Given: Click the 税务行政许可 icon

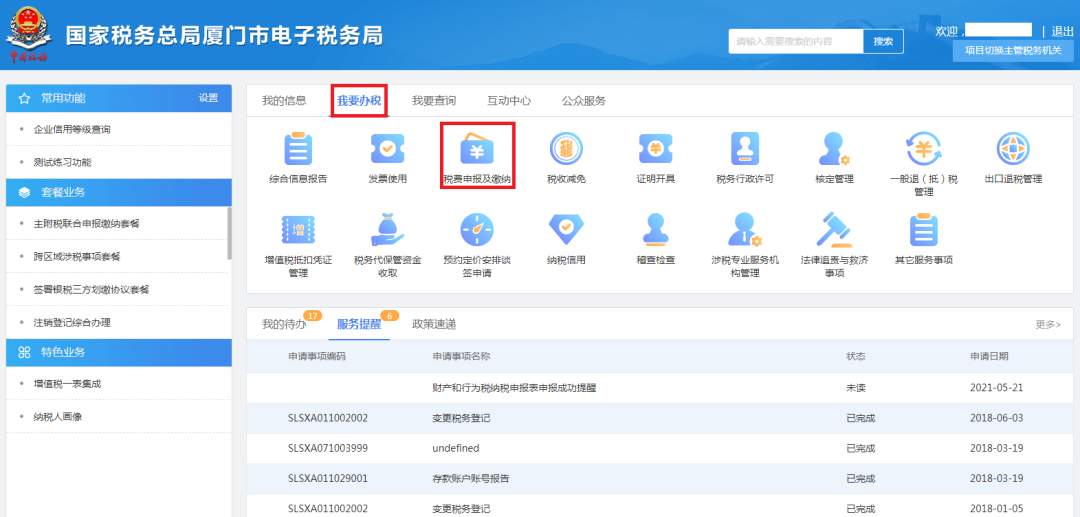Looking at the screenshot, I should [x=745, y=150].
